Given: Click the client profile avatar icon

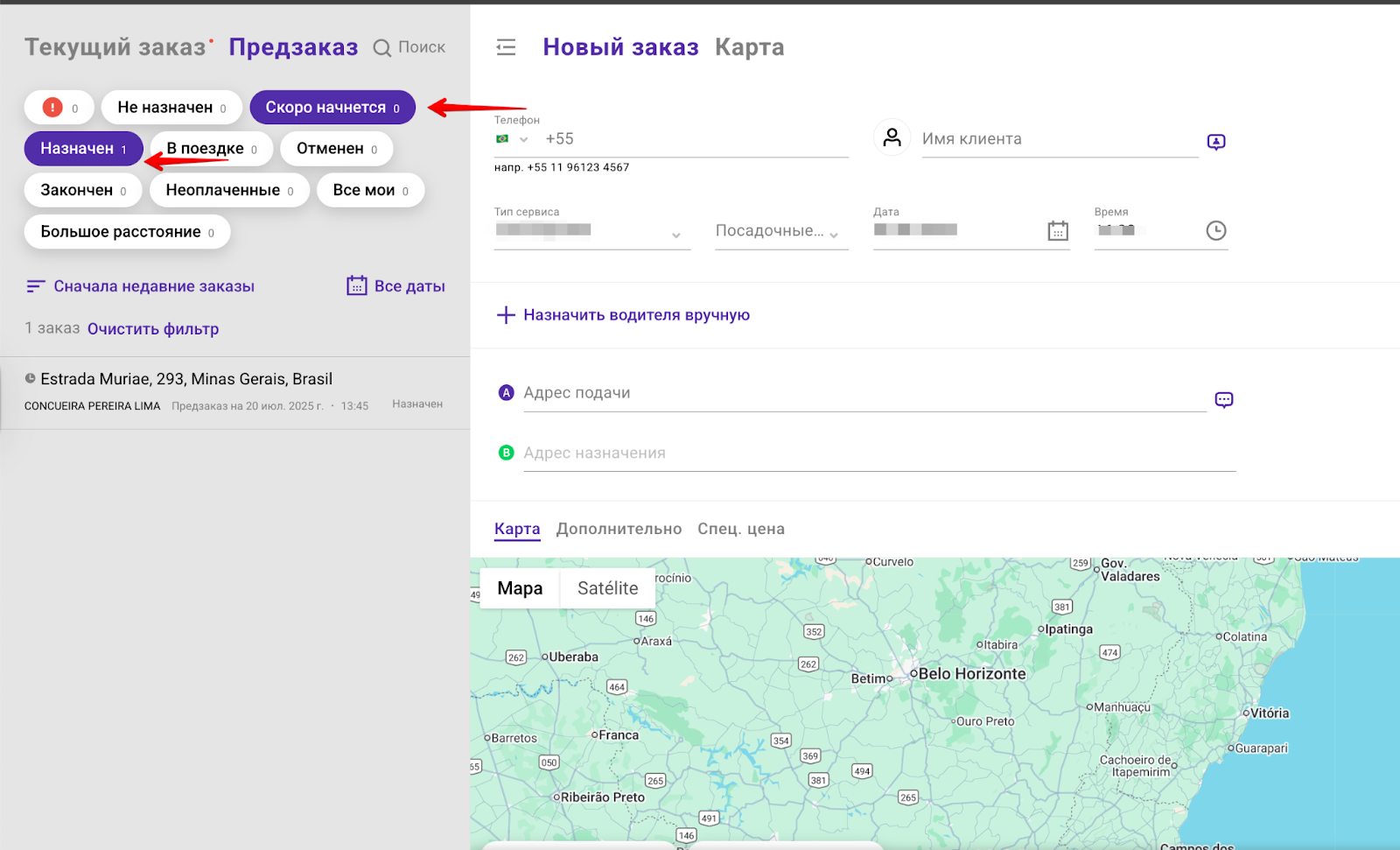Looking at the screenshot, I should click(892, 137).
